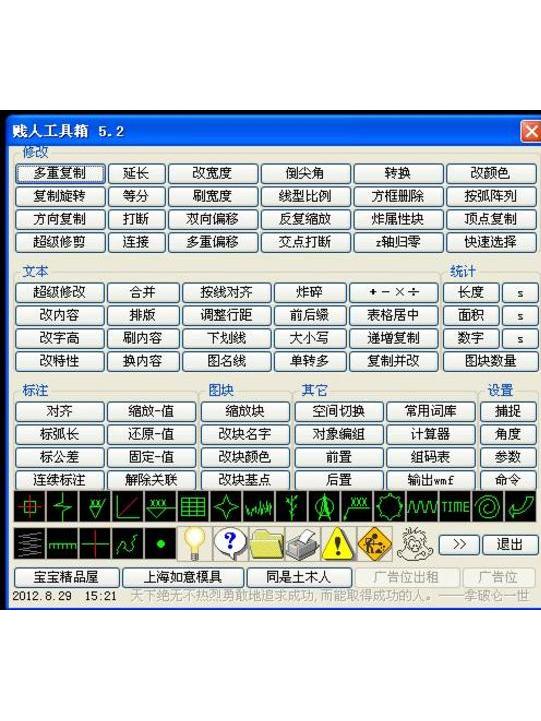This screenshot has height=721, width=541.
Task: Choose the green spiral icon
Action: (487, 506)
